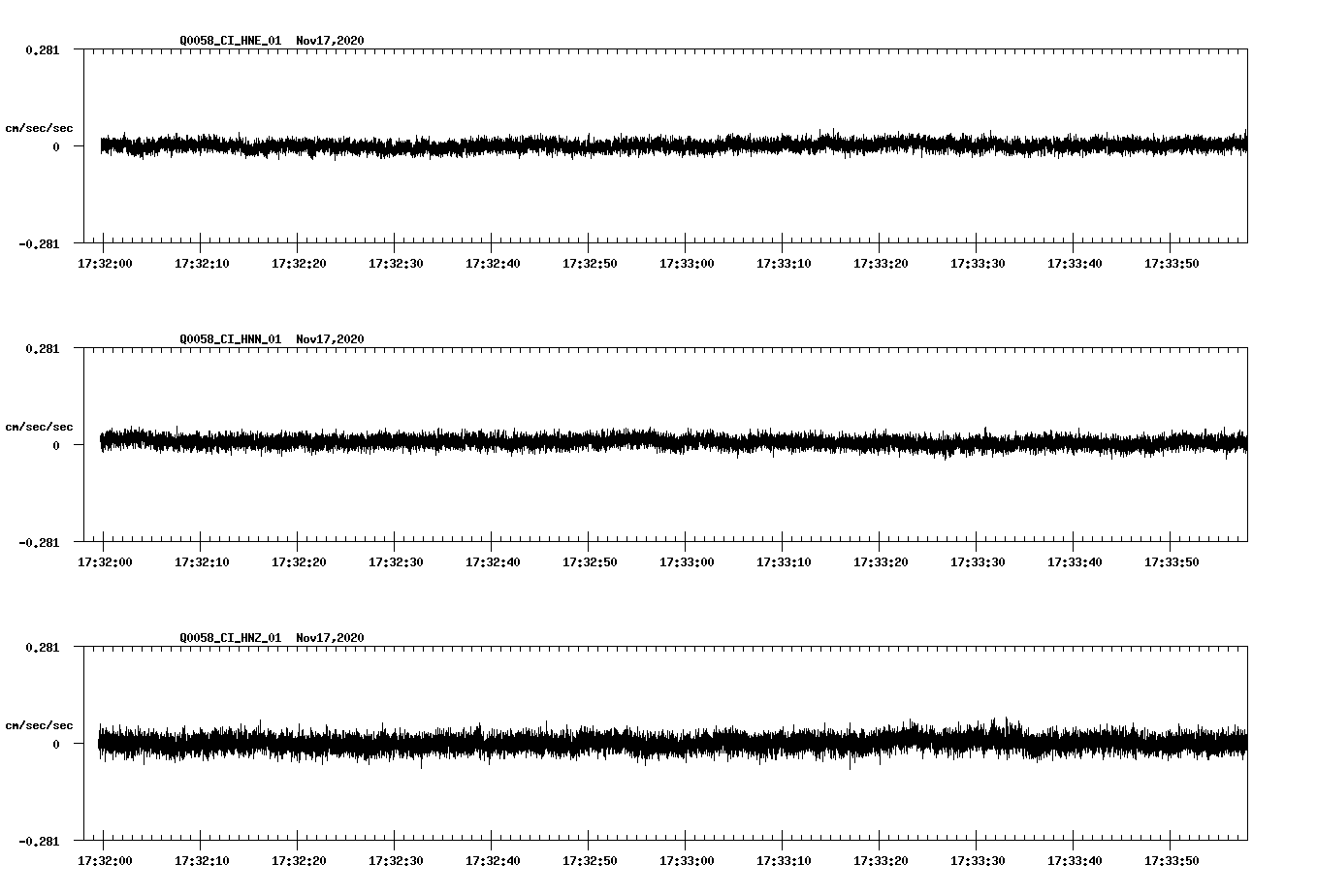Select the cm/sec/sec unit label on top plot
Image resolution: width=1317 pixels, height=896 pixels.
tap(38, 128)
